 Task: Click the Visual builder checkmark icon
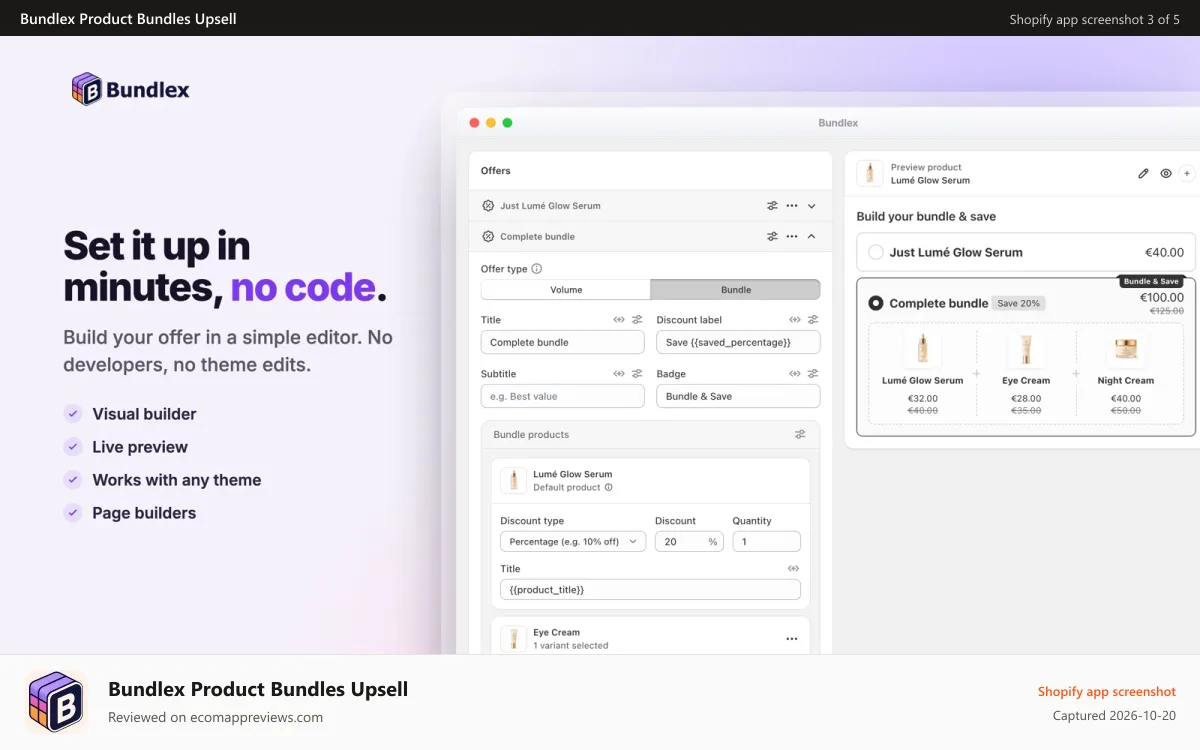[x=73, y=414]
